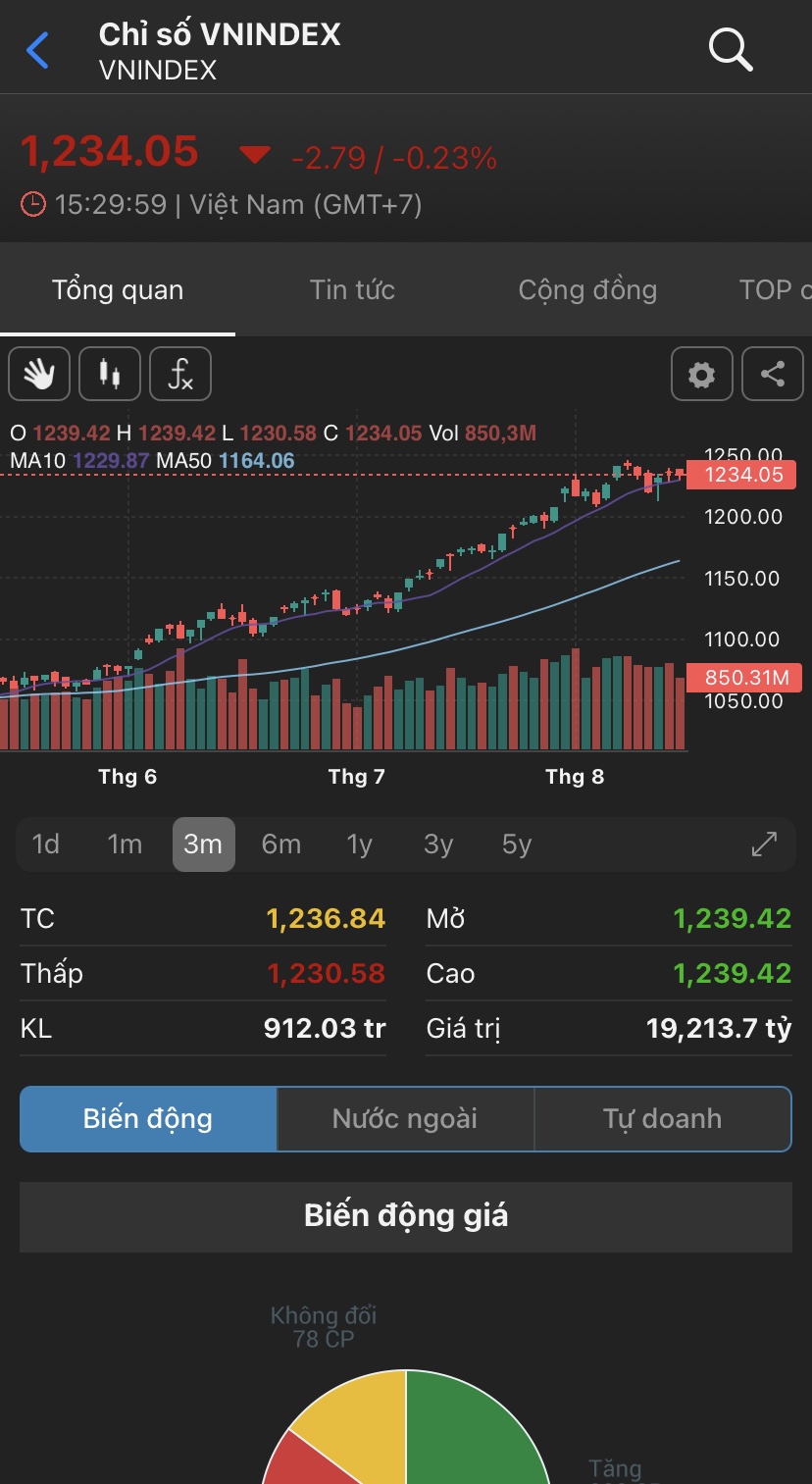Switch to the Tin tức tab
Image resolution: width=812 pixels, height=1484 pixels.
352,290
